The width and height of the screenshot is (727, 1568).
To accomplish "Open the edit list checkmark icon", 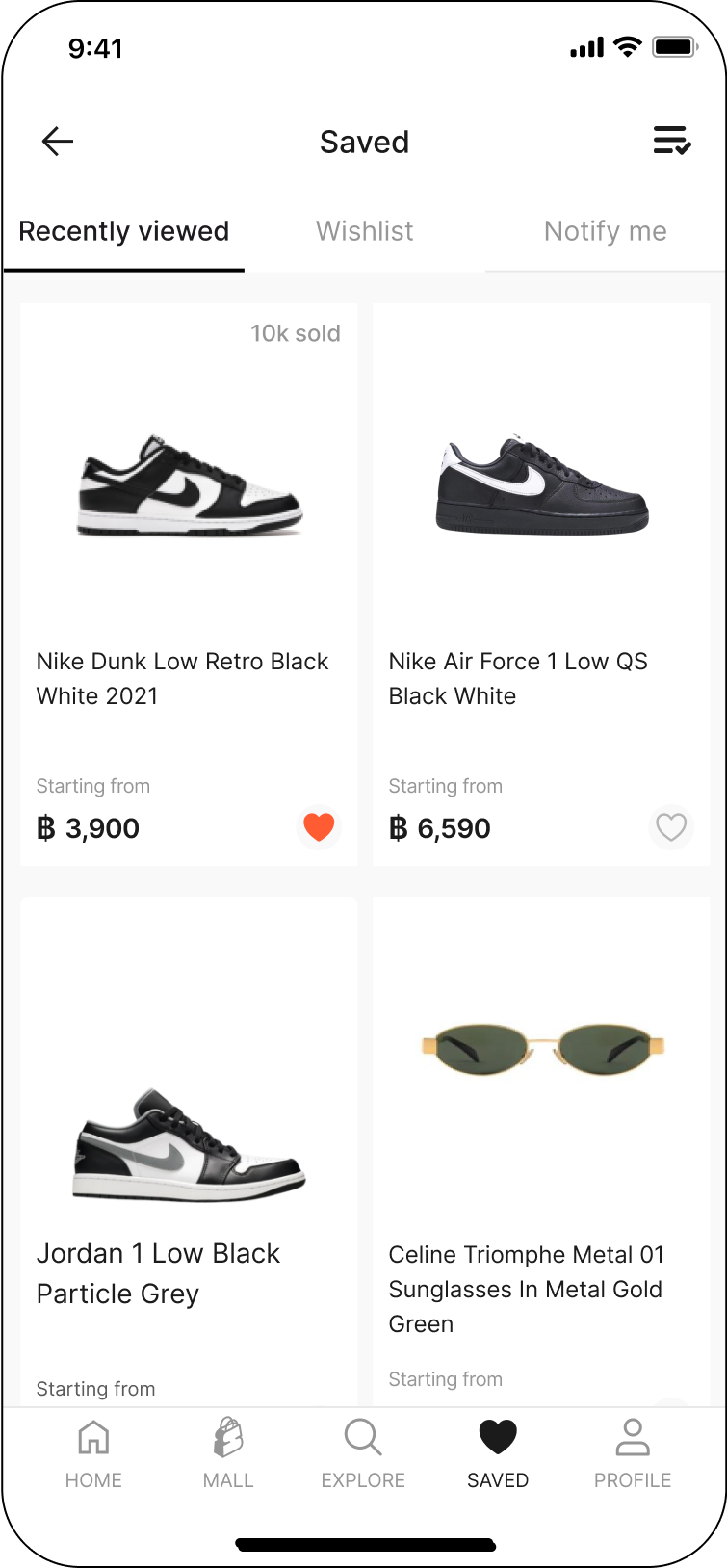I will [671, 141].
